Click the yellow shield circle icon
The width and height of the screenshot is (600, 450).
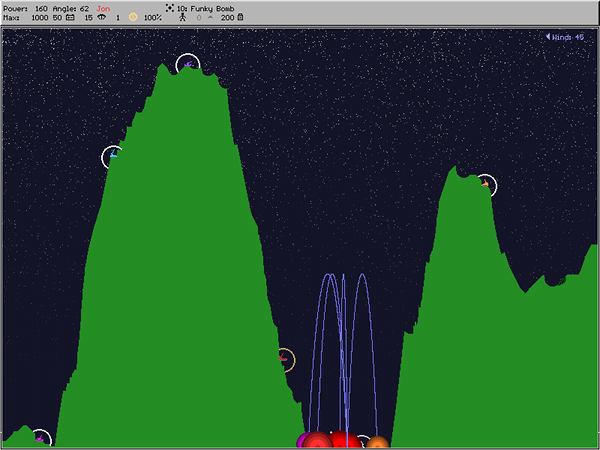[x=133, y=18]
